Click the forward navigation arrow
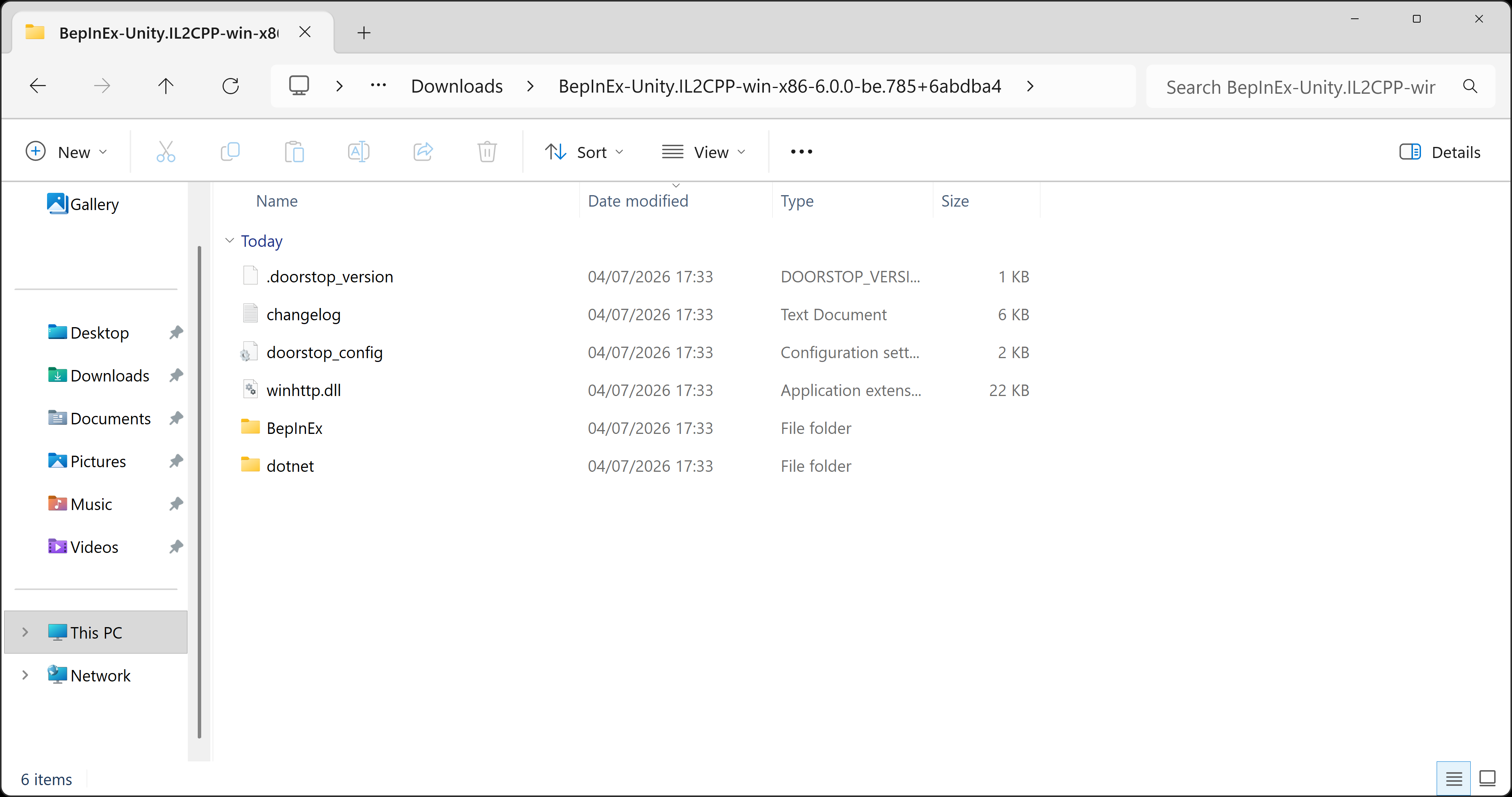This screenshot has height=797, width=1512. [102, 86]
